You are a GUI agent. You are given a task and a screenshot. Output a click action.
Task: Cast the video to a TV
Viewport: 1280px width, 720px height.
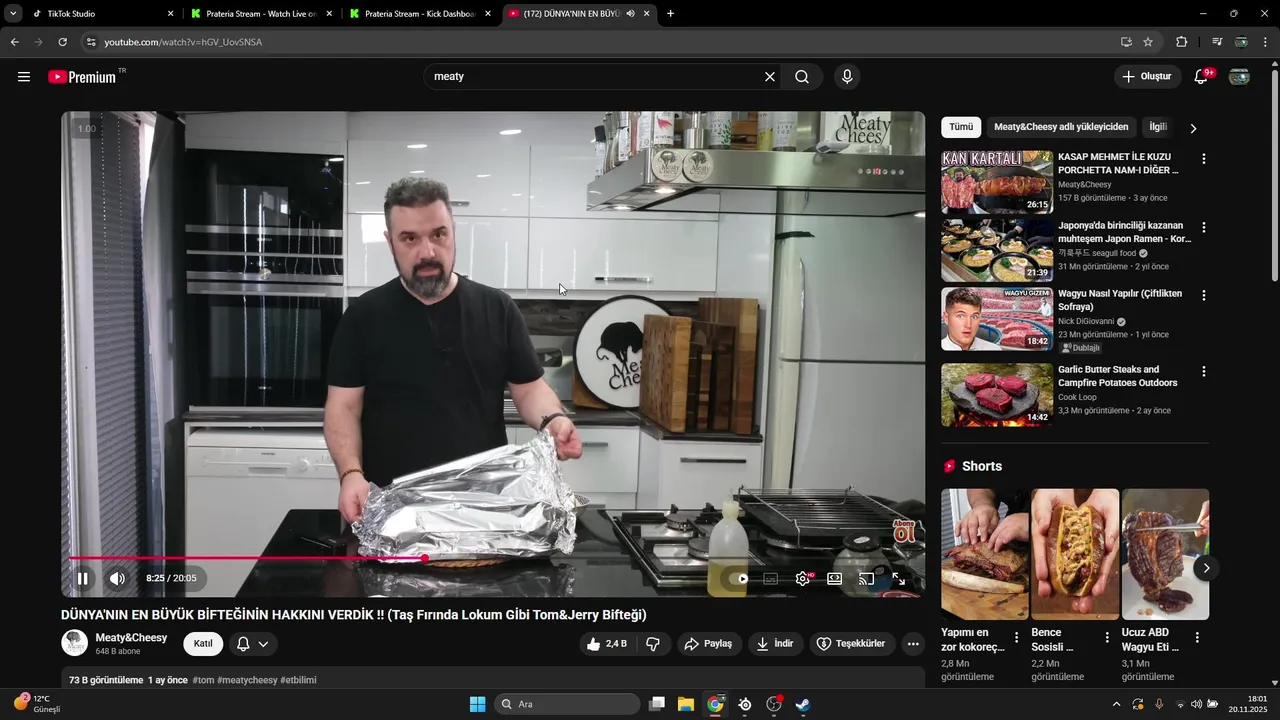click(x=867, y=578)
